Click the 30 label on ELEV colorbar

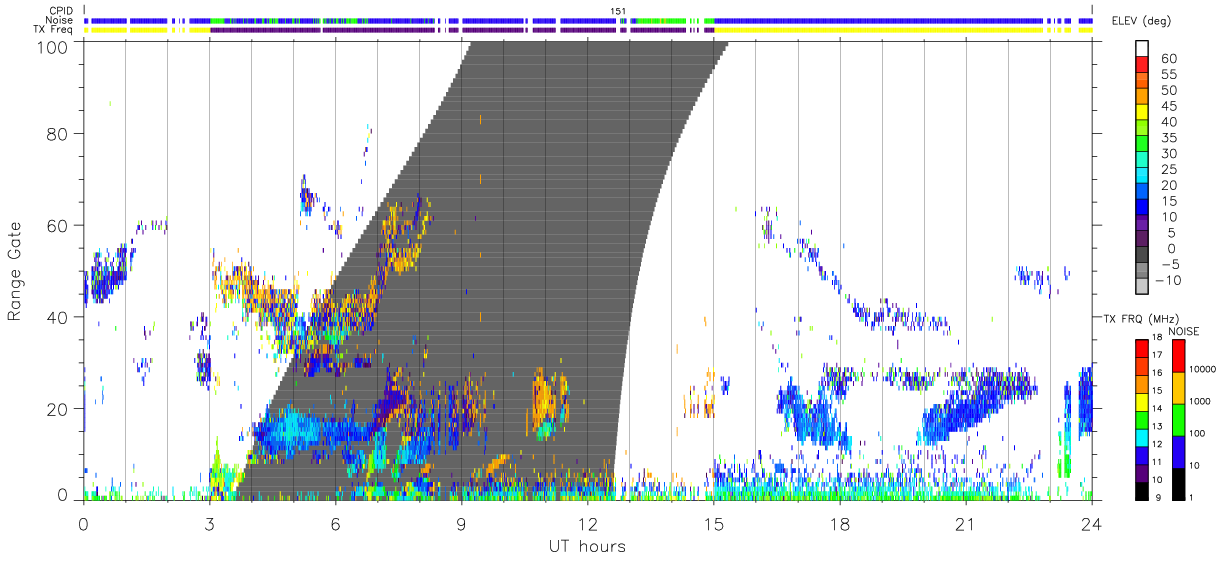(1169, 153)
